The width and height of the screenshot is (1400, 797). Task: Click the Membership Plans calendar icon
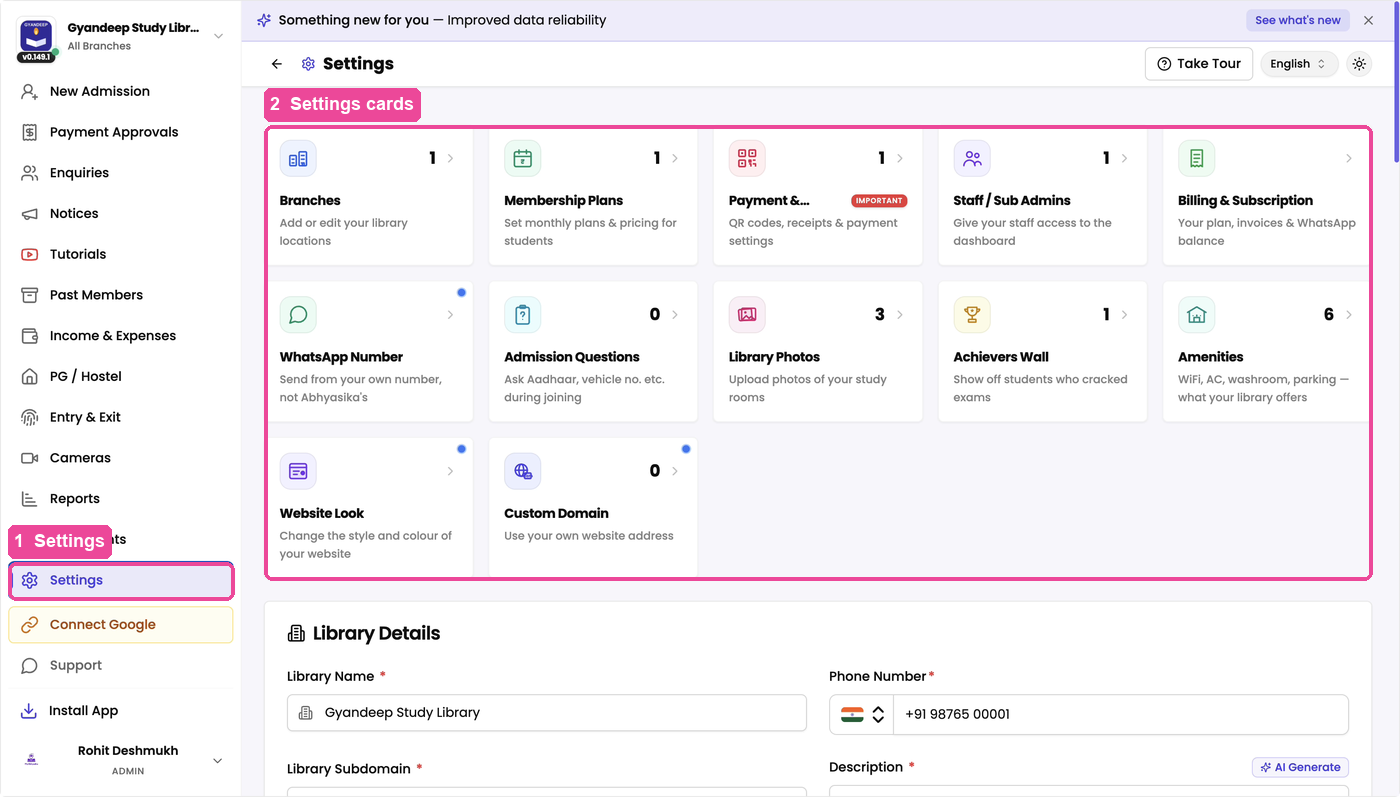(522, 158)
